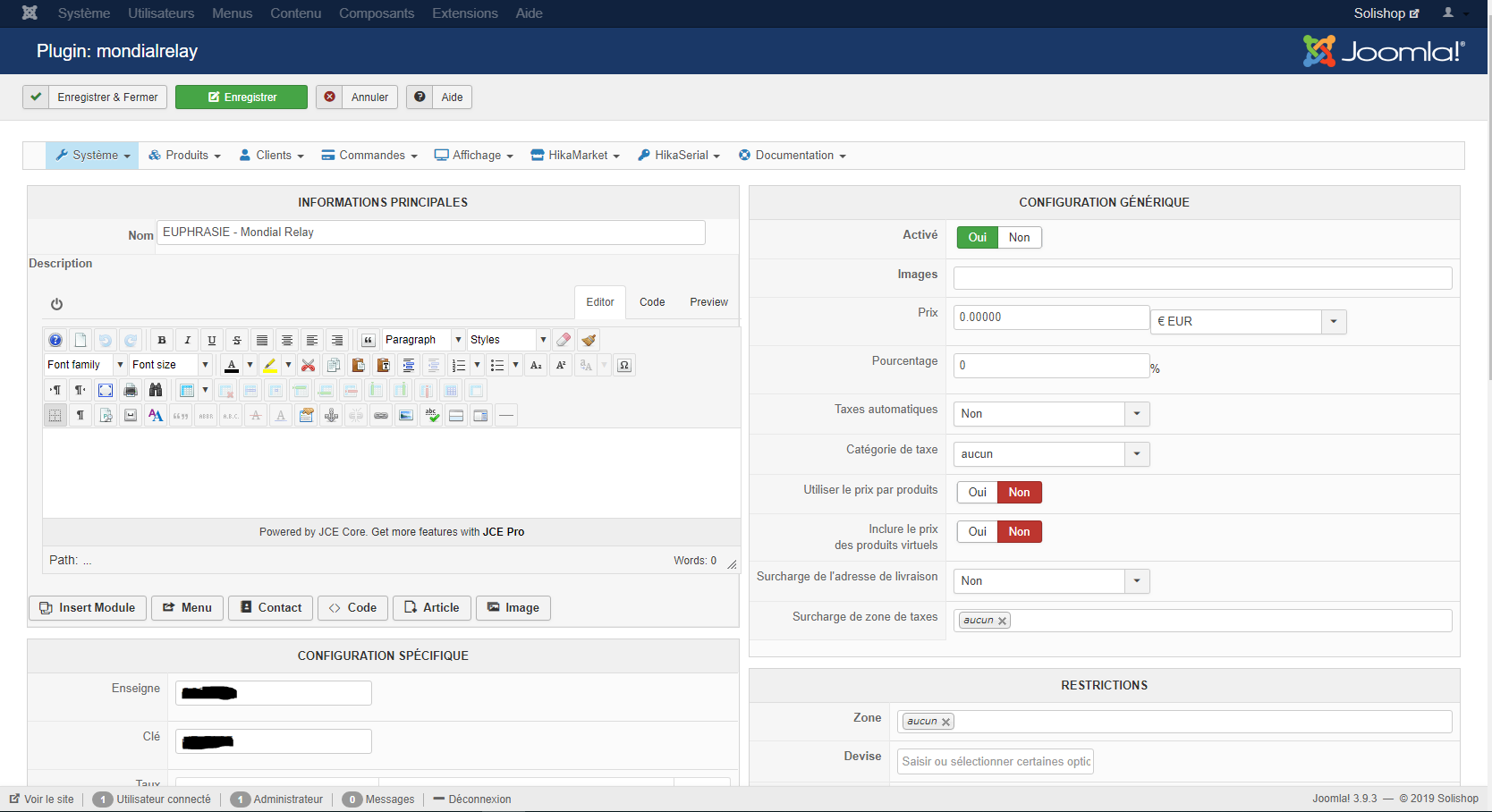Image resolution: width=1492 pixels, height=812 pixels.
Task: Click the fullscreen editor icon
Action: coord(106,390)
